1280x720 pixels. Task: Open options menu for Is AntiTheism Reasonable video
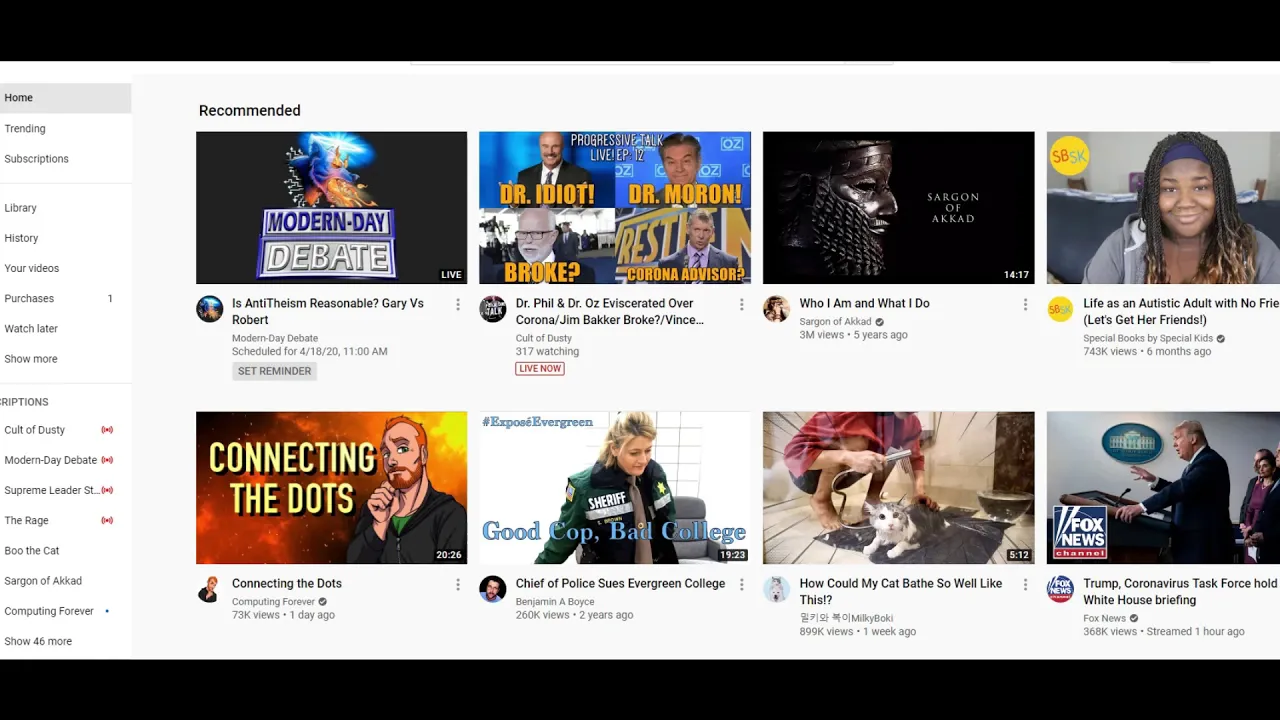pyautogui.click(x=458, y=304)
